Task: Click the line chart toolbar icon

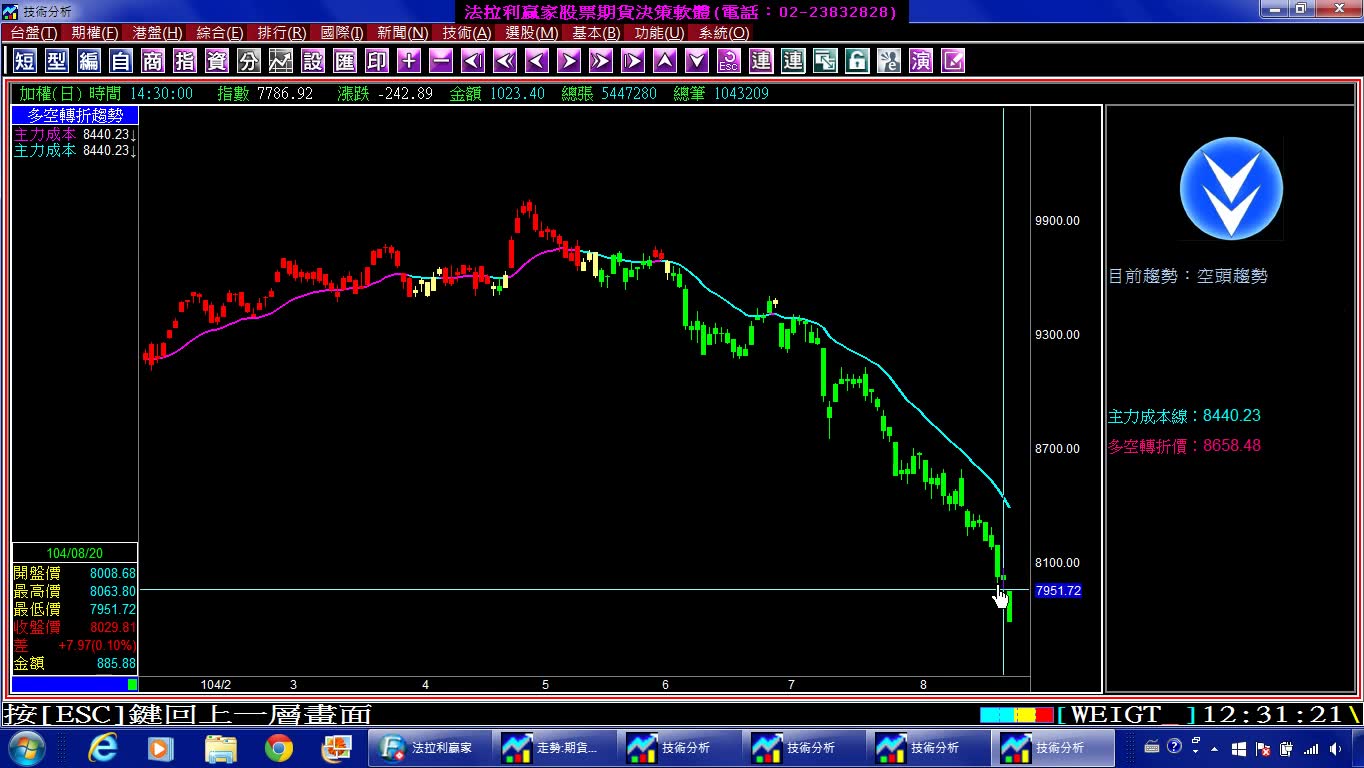Action: coord(281,61)
